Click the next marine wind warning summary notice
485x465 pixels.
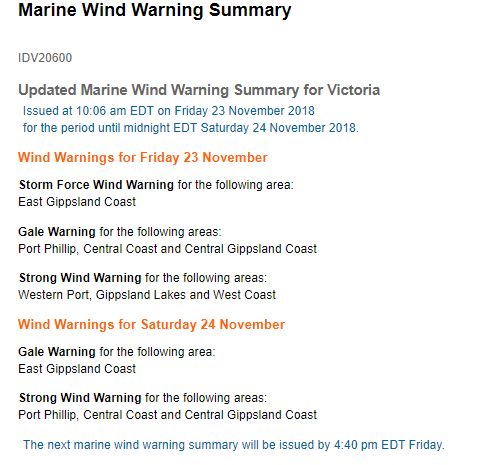point(234,445)
